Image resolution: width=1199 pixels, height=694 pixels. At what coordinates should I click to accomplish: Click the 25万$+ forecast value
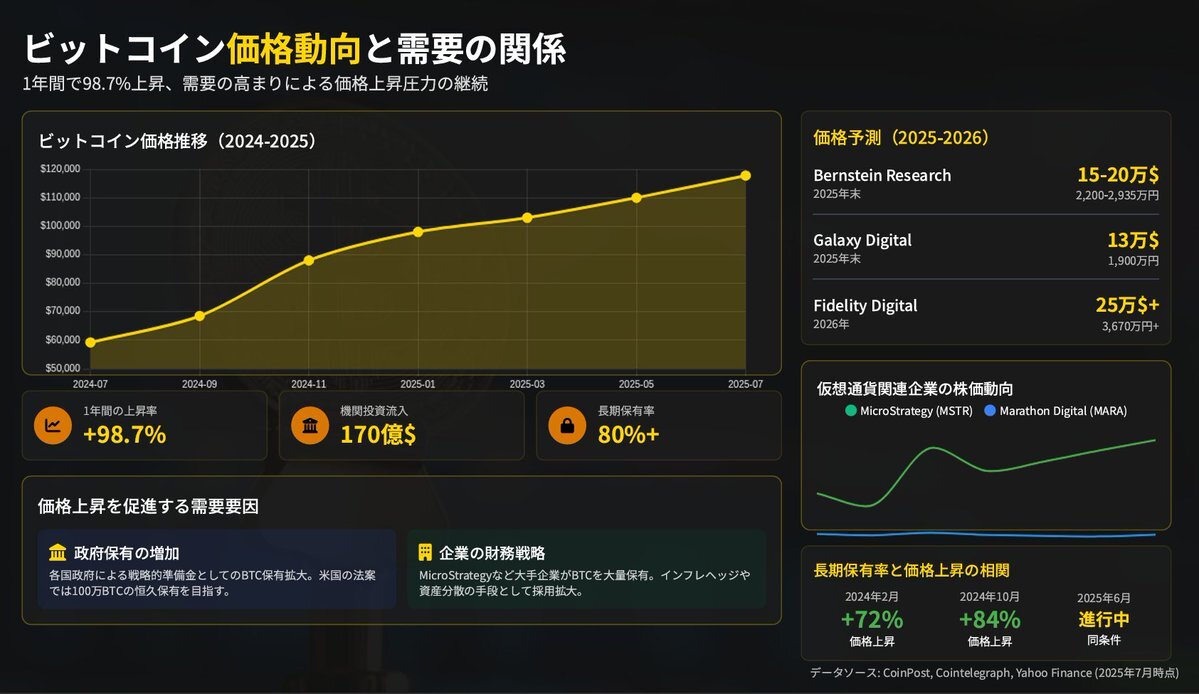coord(1127,305)
